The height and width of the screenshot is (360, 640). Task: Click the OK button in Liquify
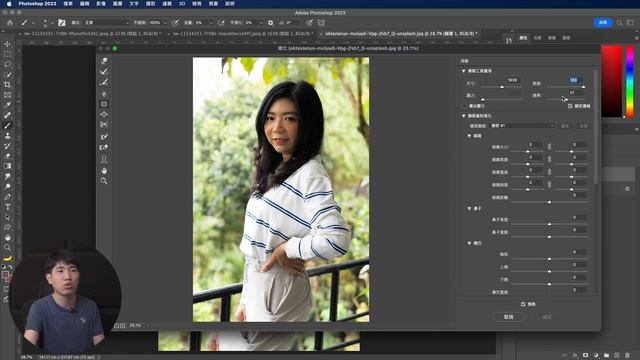point(547,317)
